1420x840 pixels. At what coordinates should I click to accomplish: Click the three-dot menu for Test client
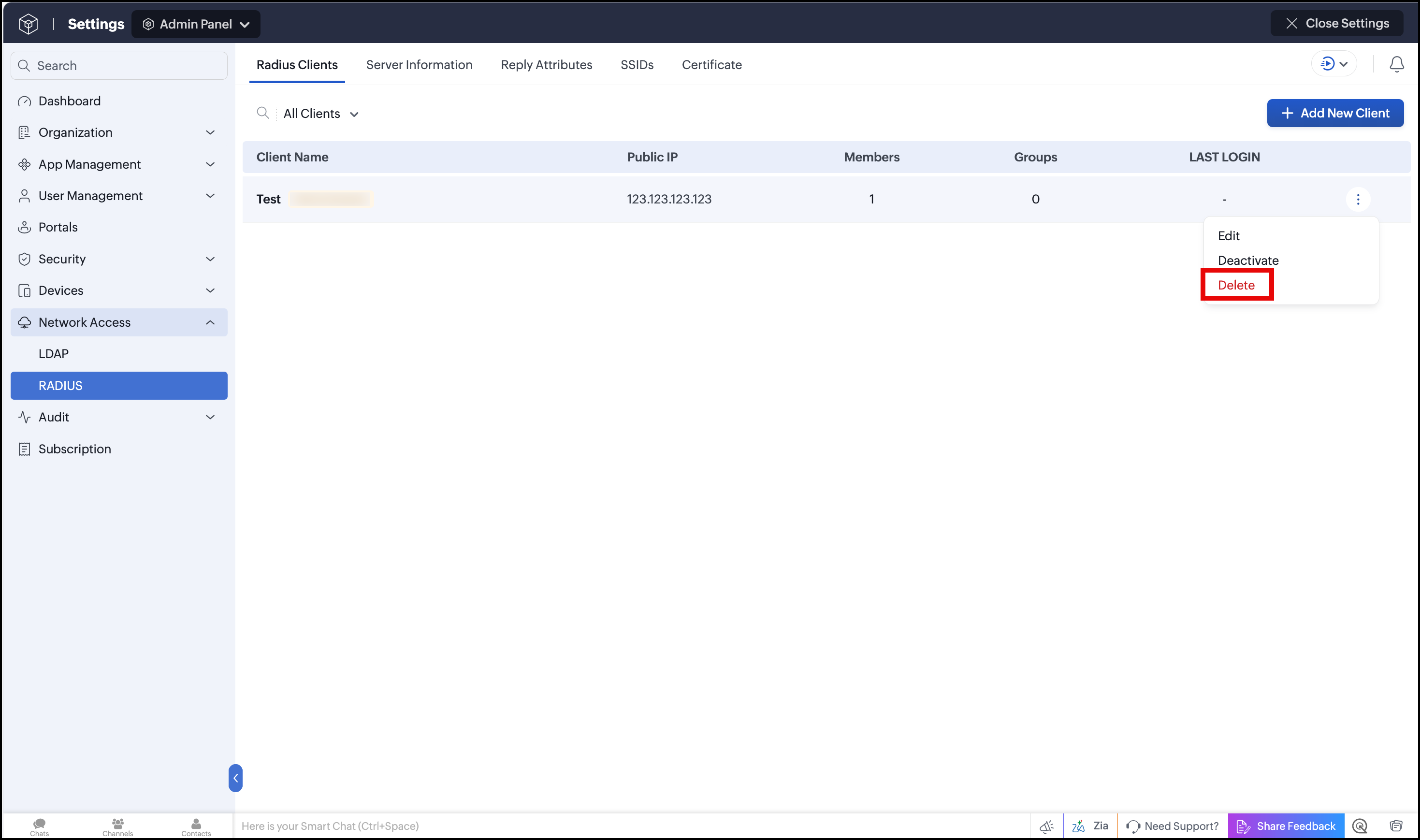(1357, 199)
